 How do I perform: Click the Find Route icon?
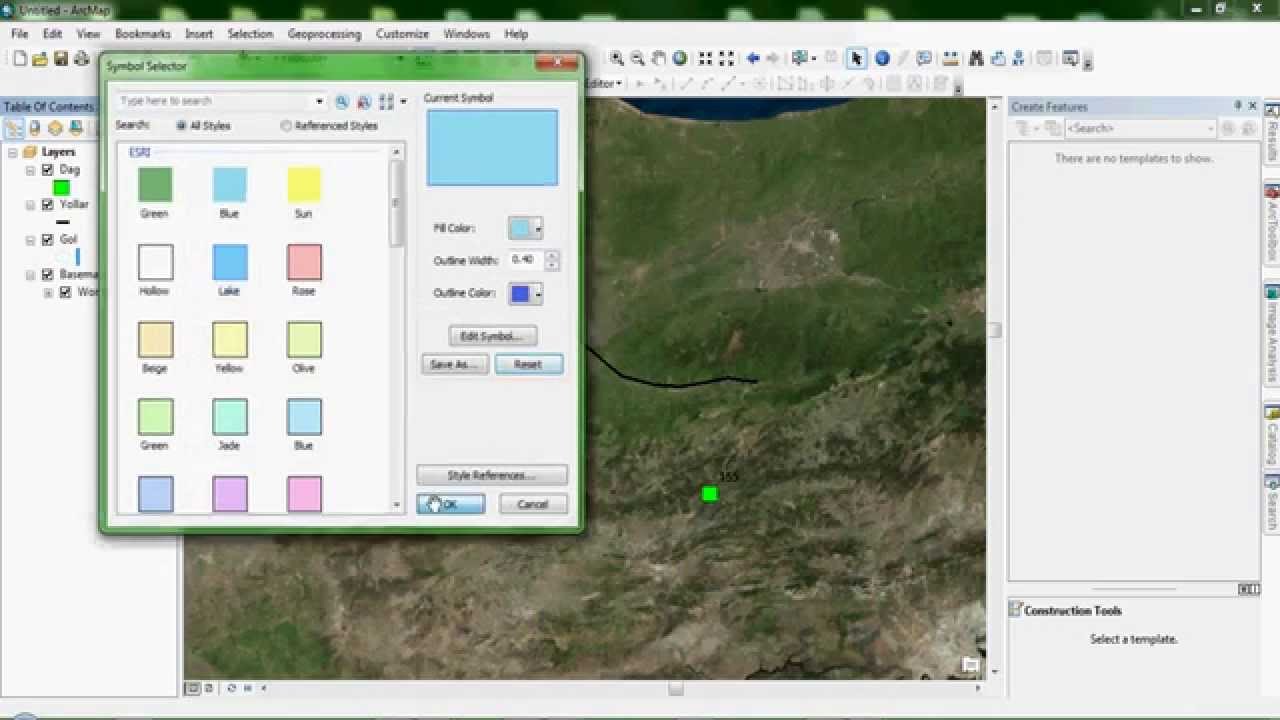coord(998,58)
